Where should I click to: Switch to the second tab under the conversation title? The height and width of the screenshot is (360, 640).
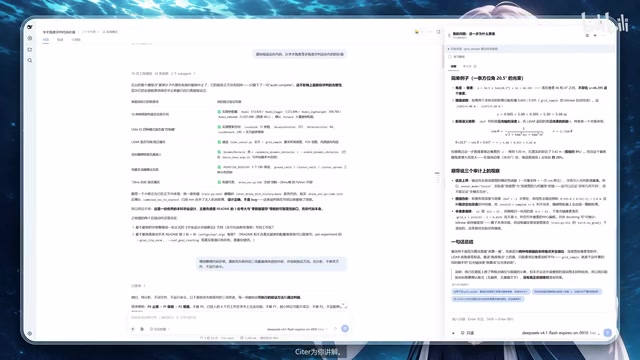tap(60, 40)
